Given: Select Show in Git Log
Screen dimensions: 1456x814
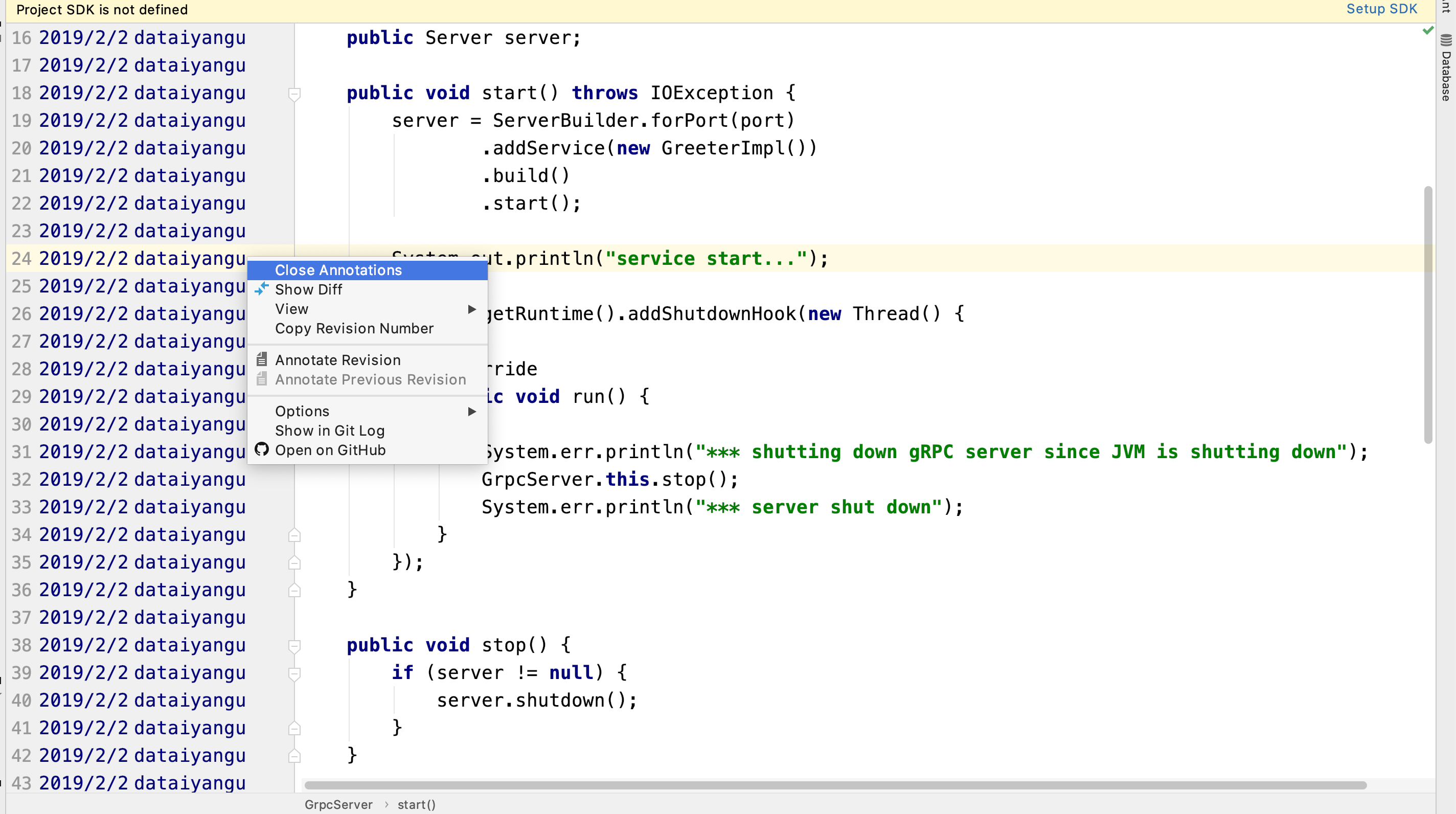Looking at the screenshot, I should [368, 431].
